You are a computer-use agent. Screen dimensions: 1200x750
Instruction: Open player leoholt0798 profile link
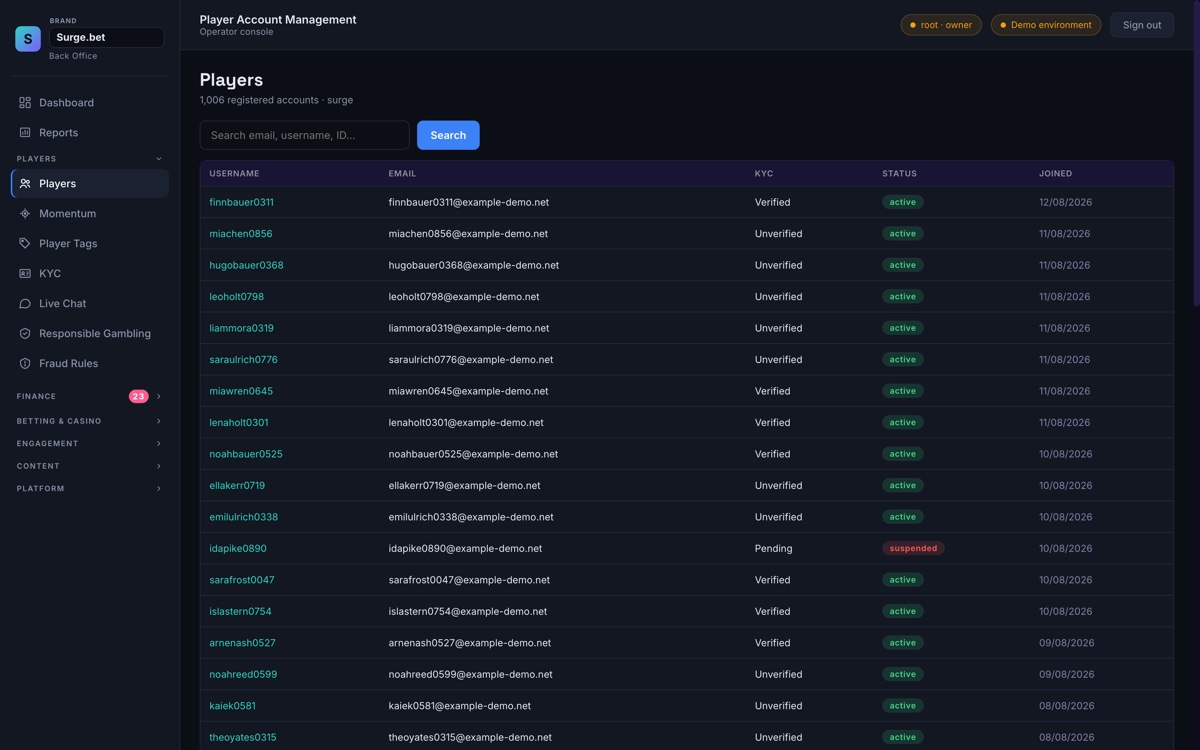(237, 297)
